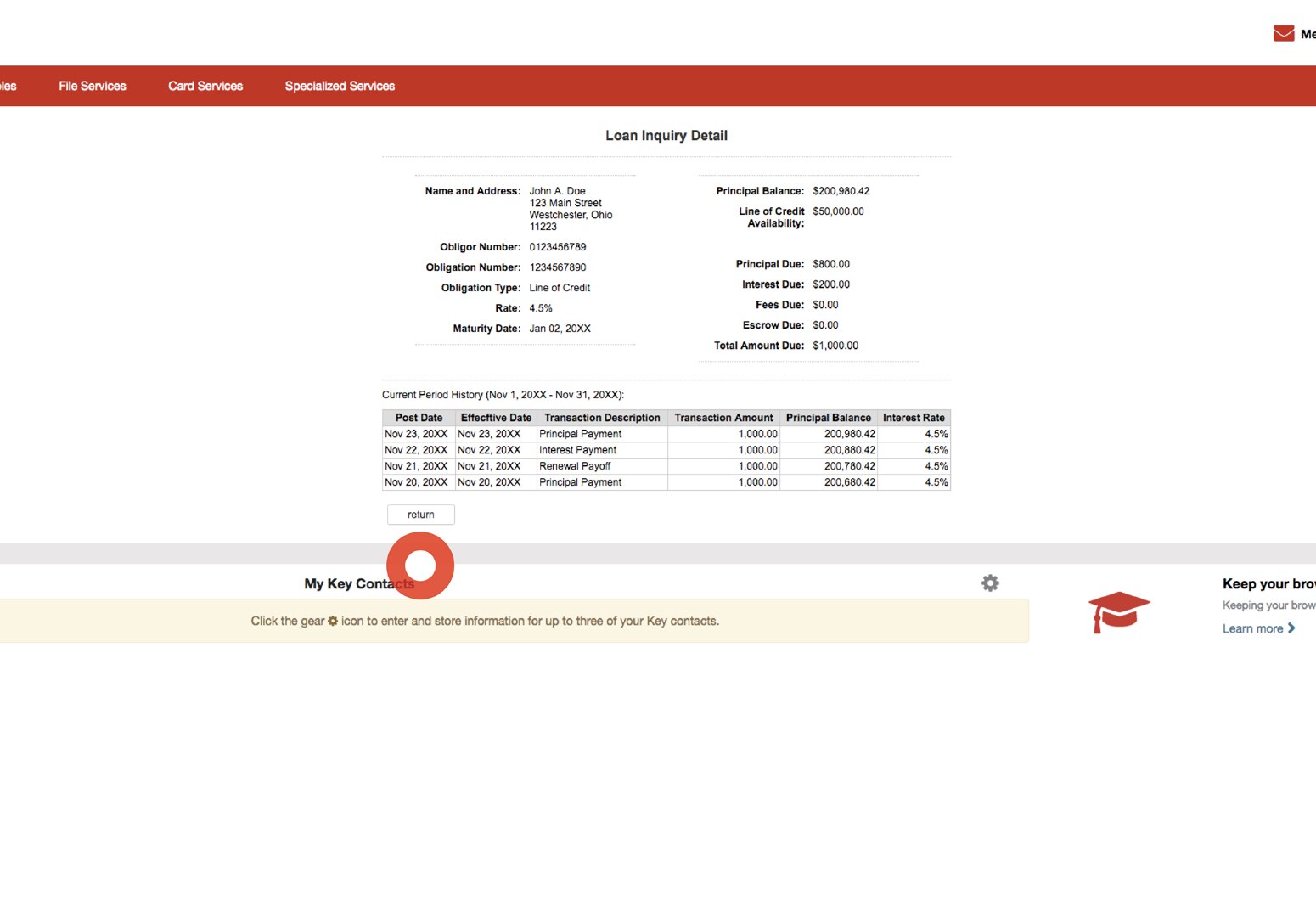Screen dimensions: 1316x923
Task: Open the Card Services menu
Action: click(205, 86)
